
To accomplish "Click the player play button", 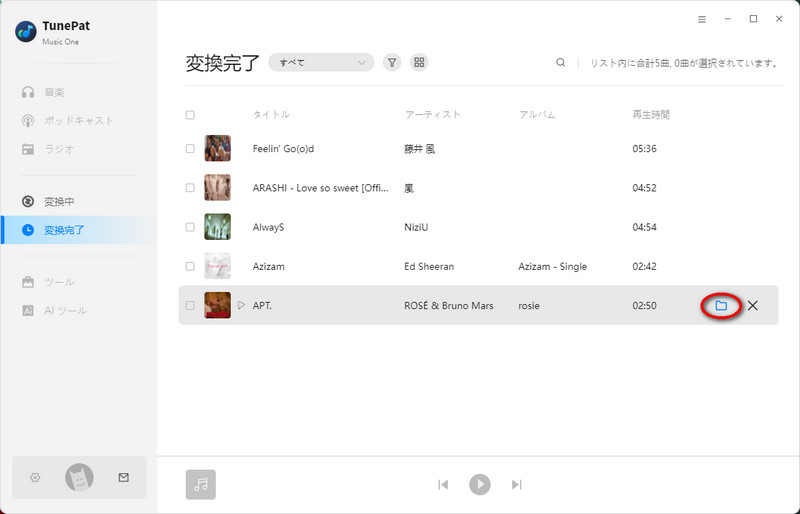I will (x=480, y=484).
